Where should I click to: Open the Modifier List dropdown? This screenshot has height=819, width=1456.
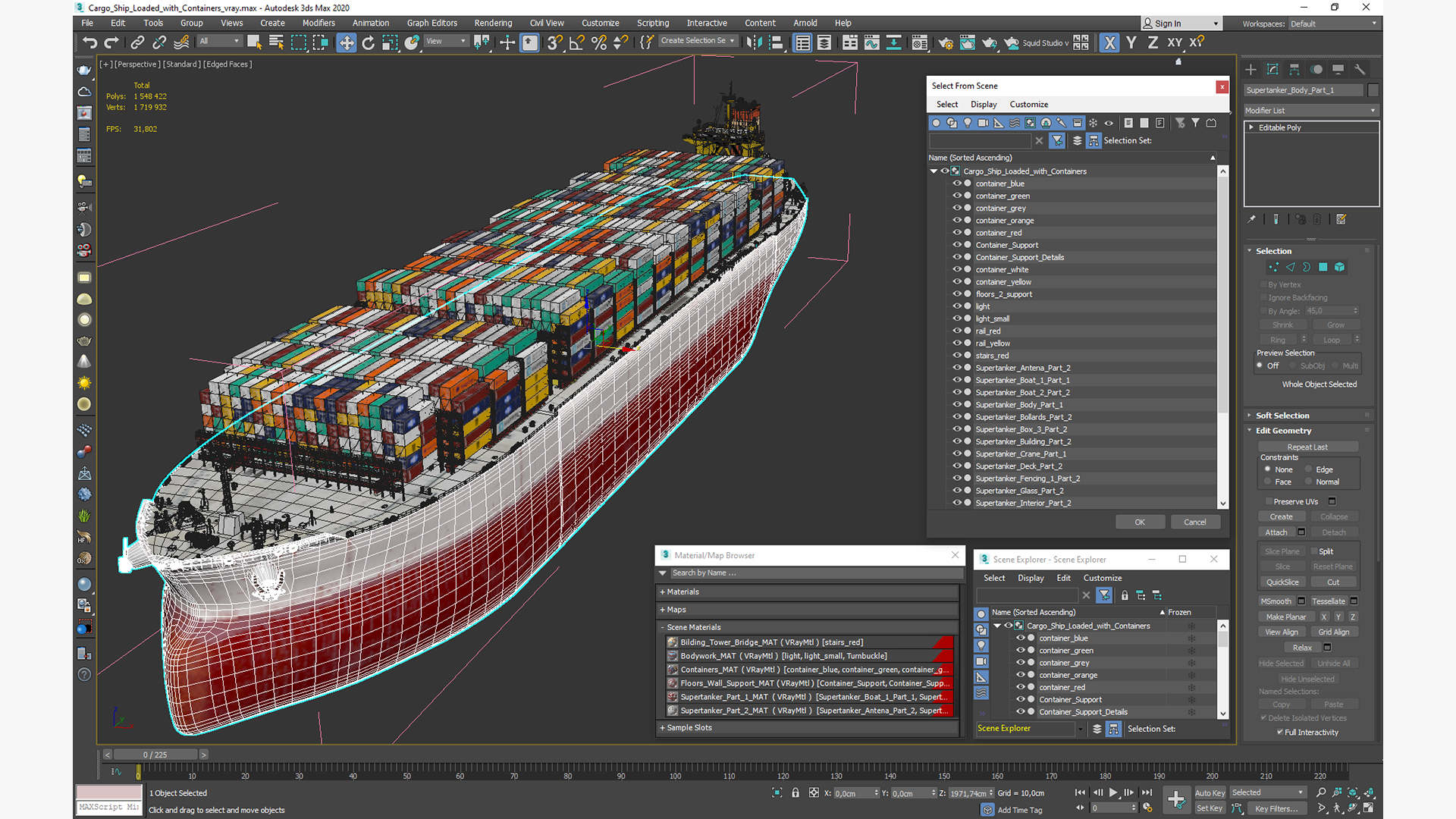(1311, 111)
